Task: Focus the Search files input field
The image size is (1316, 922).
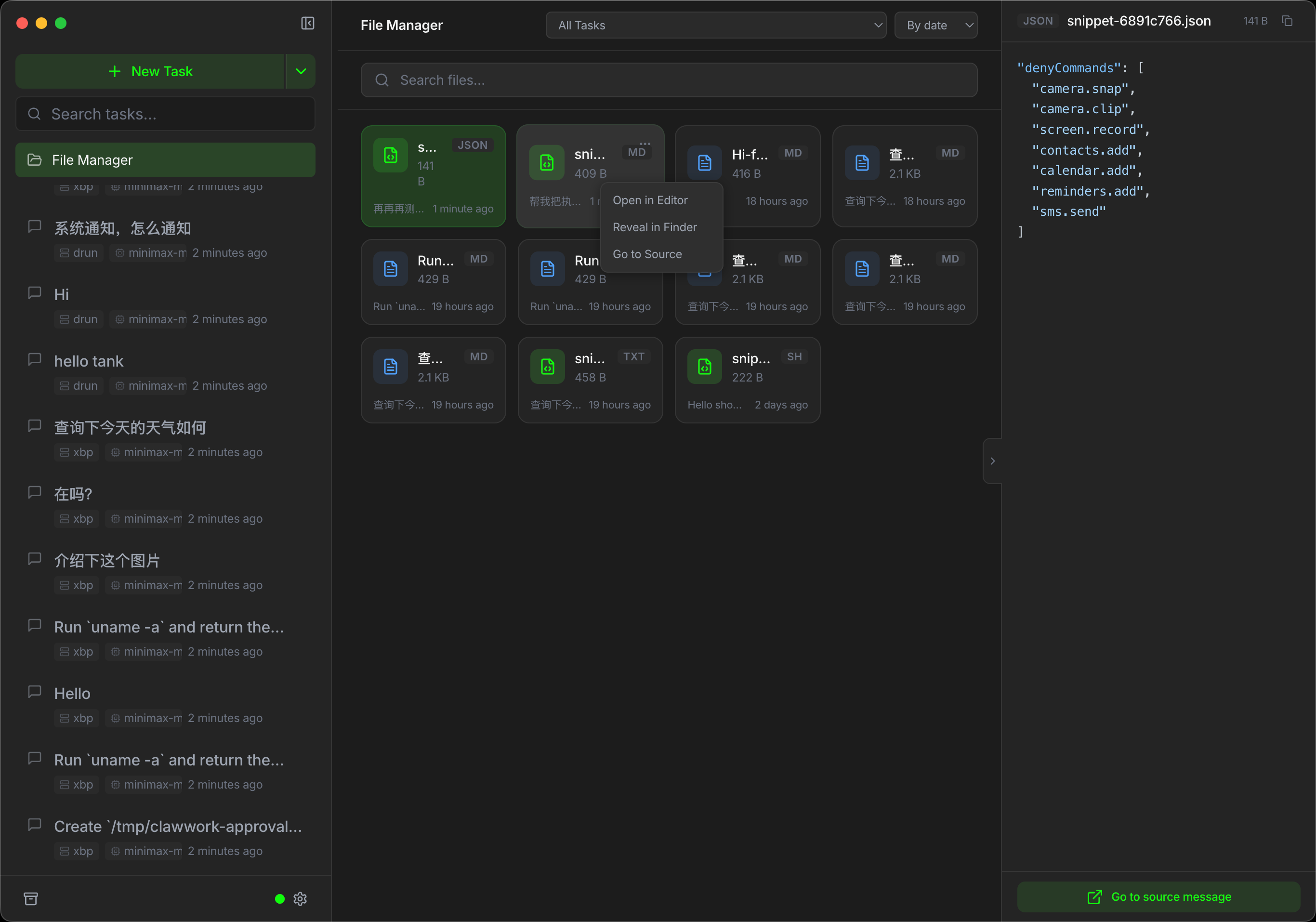Action: point(669,80)
